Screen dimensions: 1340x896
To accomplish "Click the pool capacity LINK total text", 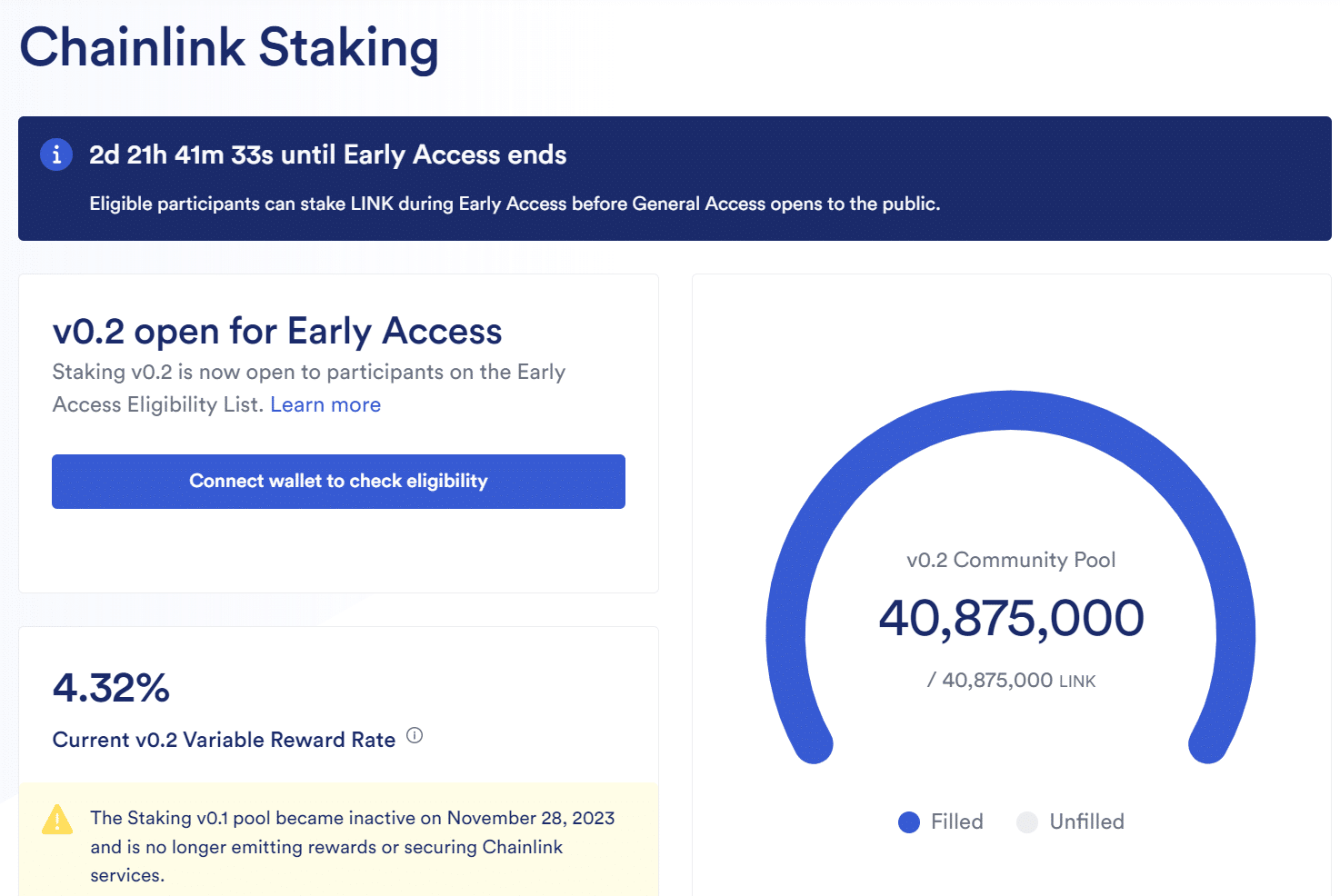I will 1011,681.
